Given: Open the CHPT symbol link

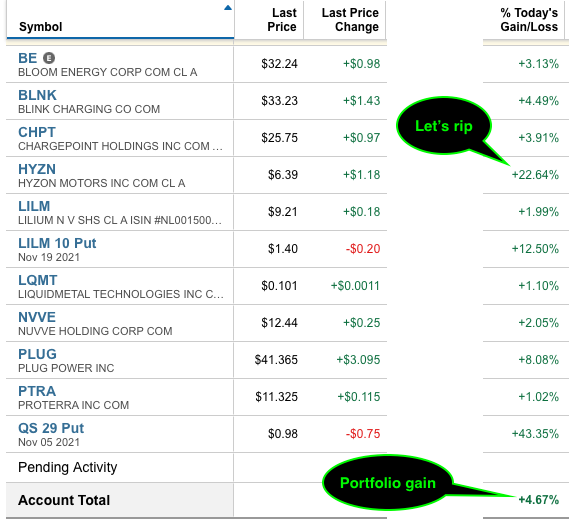Looking at the screenshot, I should tap(37, 132).
